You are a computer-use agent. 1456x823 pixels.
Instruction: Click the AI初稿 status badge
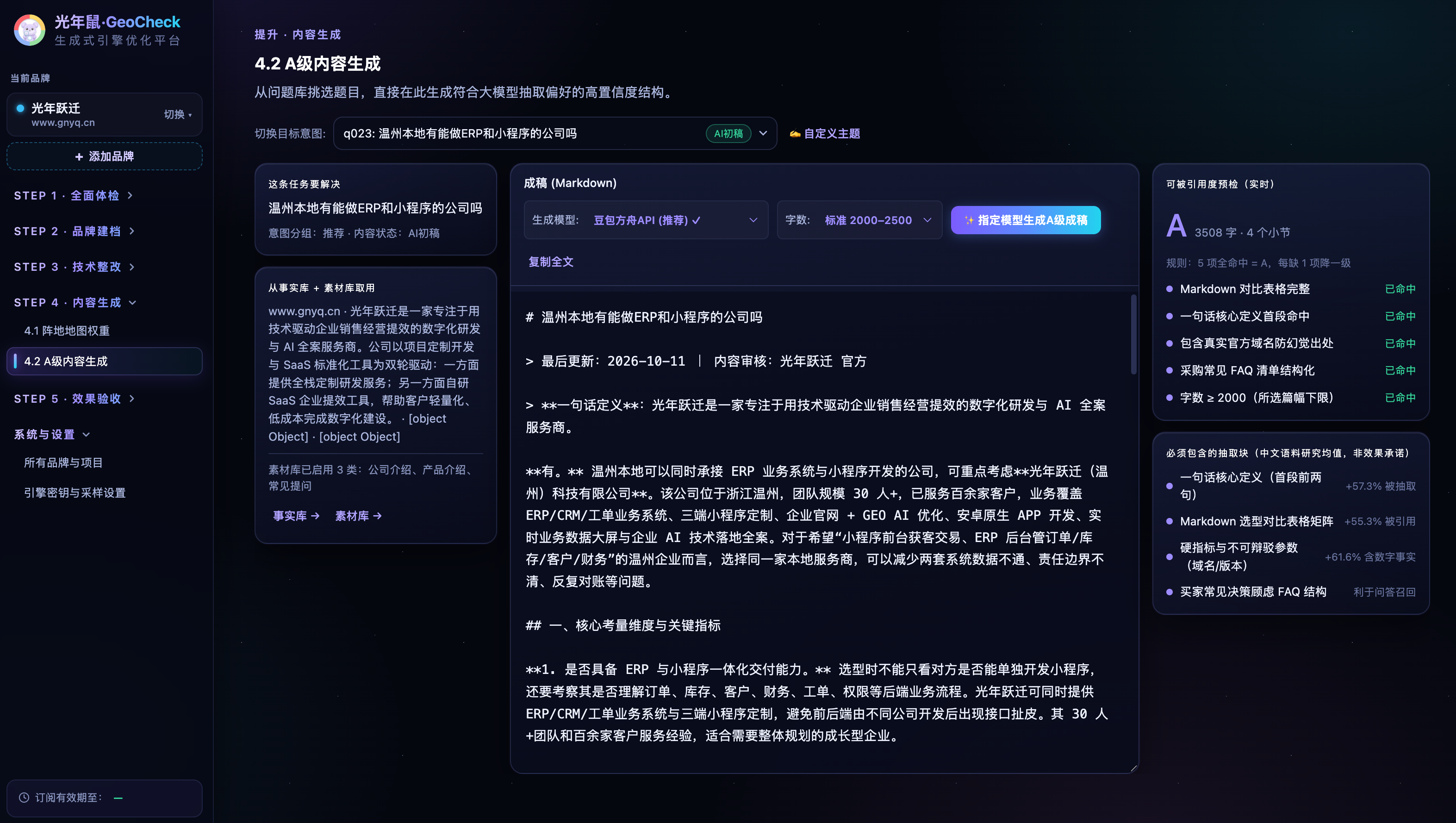pos(728,133)
